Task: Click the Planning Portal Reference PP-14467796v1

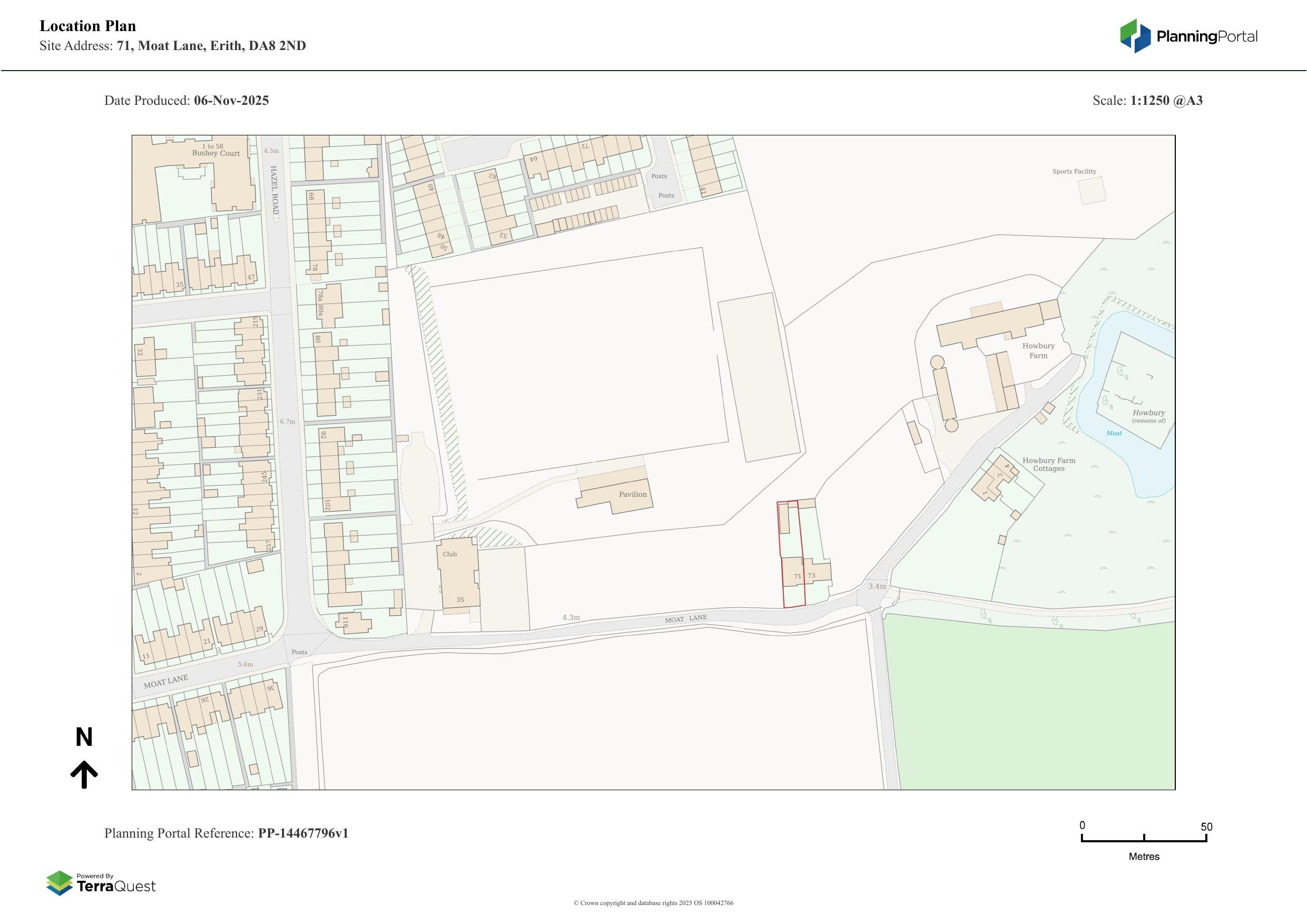Action: click(x=227, y=832)
